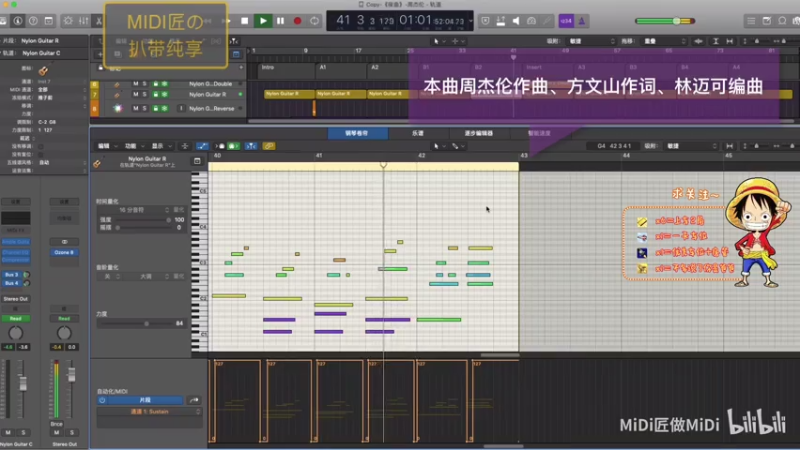This screenshot has width=800, height=450.
Task: Click the Play button in the transport
Action: point(263,21)
